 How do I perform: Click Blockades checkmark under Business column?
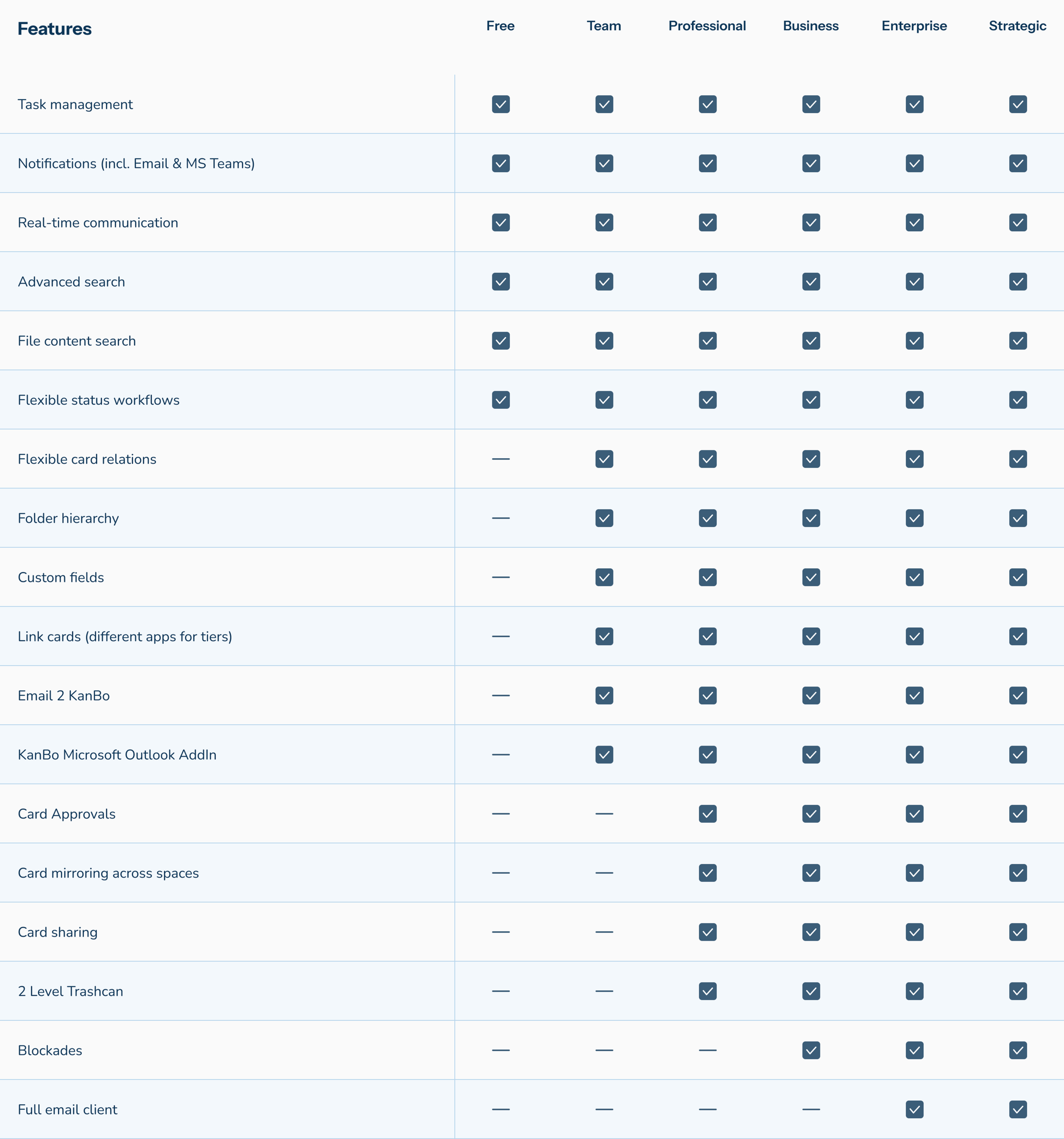tap(811, 1050)
